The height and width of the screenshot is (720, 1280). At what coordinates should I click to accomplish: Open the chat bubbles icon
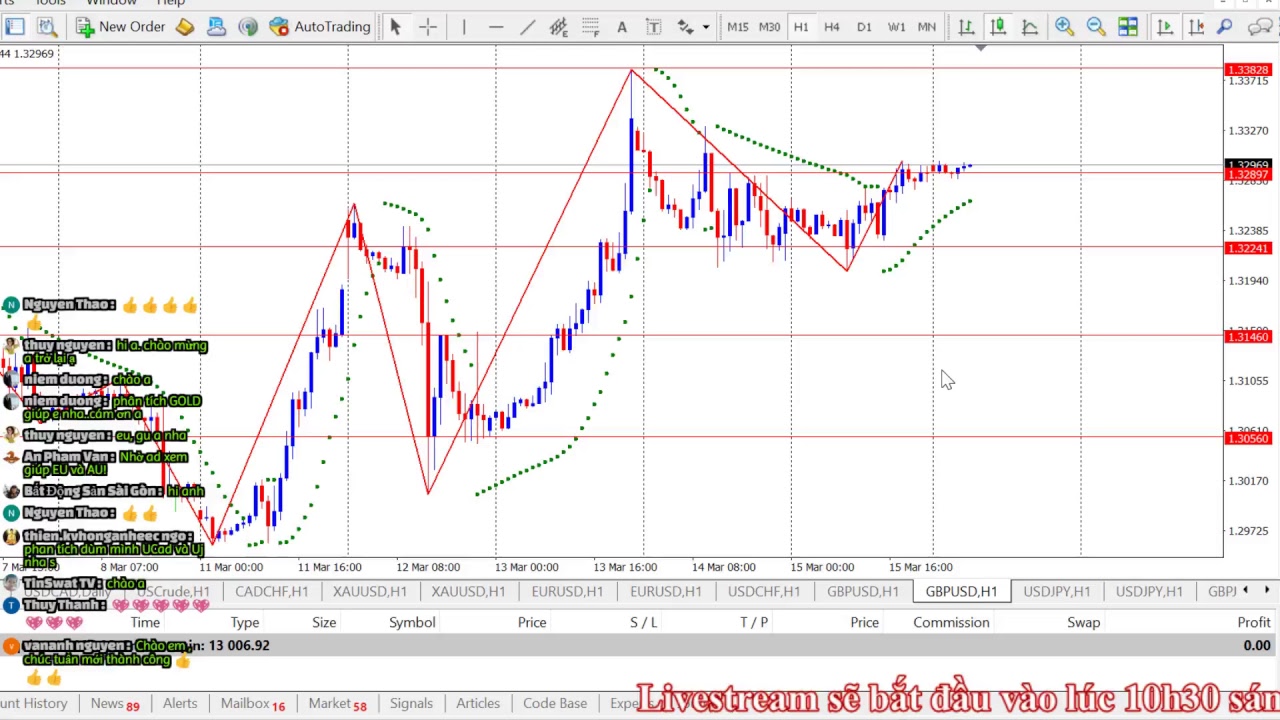point(1261,27)
